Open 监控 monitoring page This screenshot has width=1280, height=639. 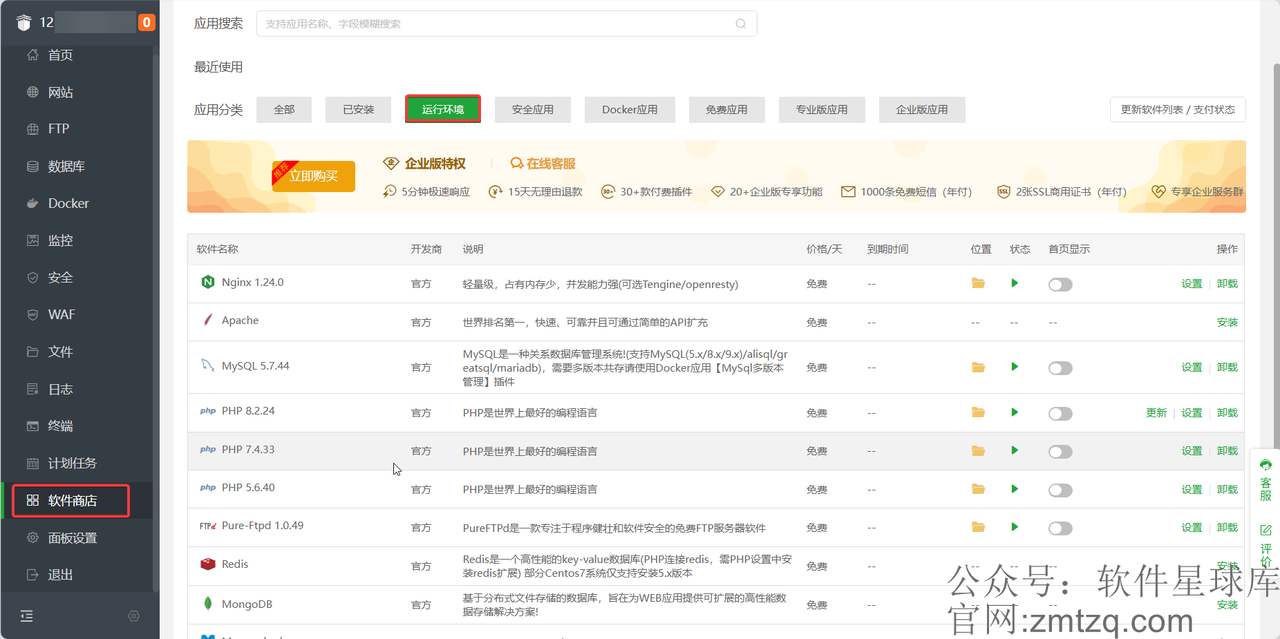tap(60, 240)
